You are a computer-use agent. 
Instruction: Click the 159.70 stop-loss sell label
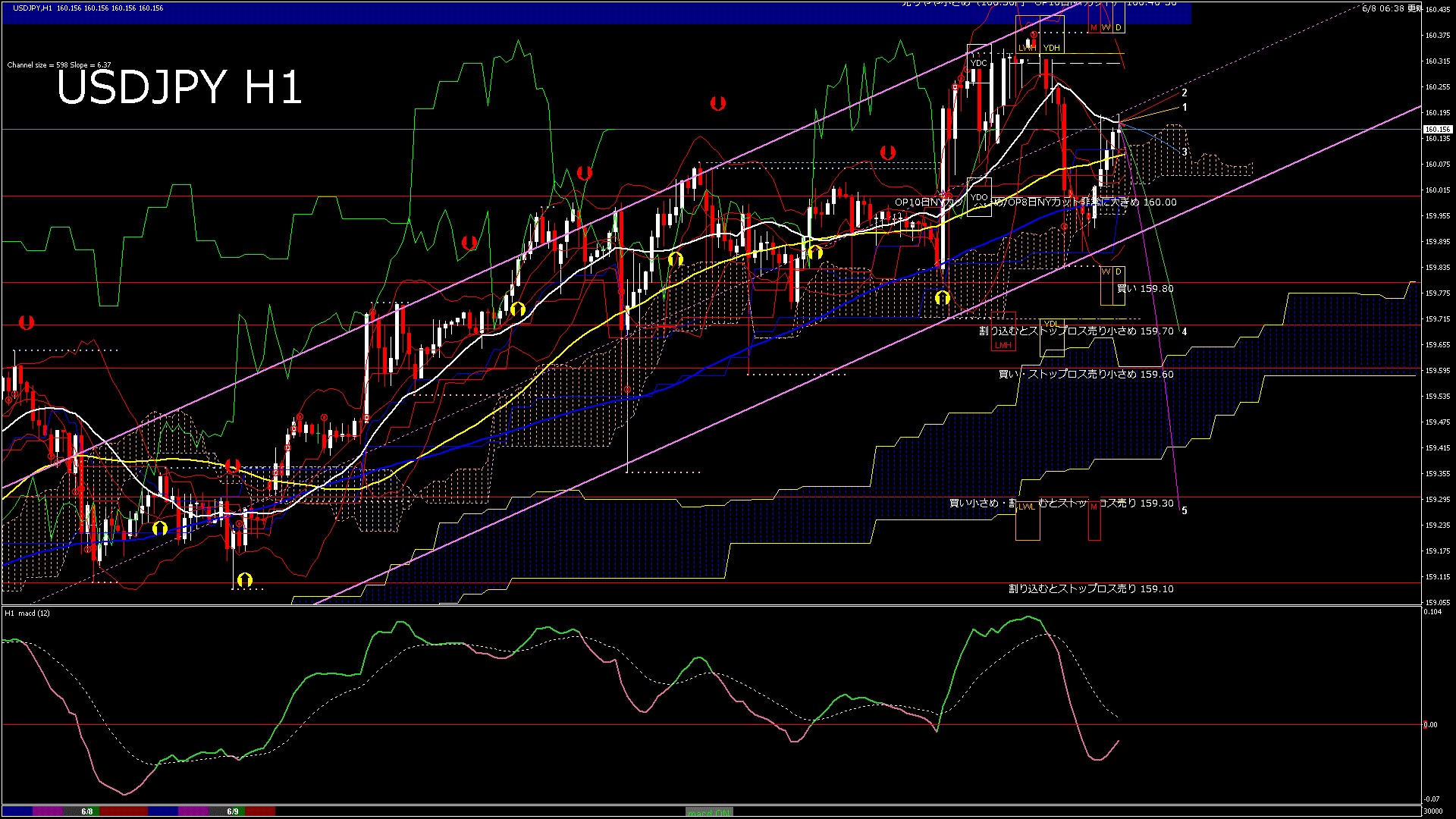[1076, 331]
